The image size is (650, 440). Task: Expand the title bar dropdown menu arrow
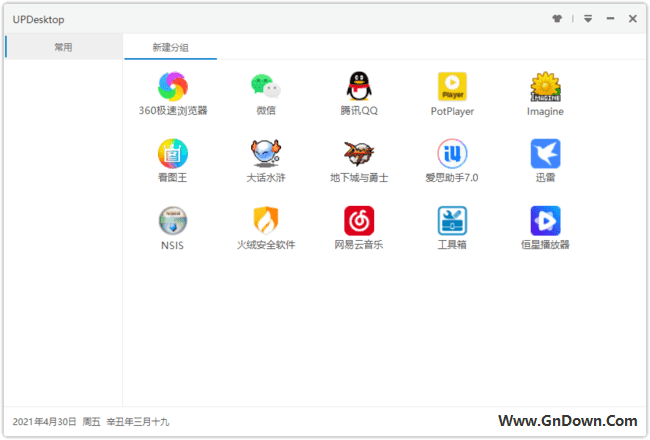coord(588,18)
